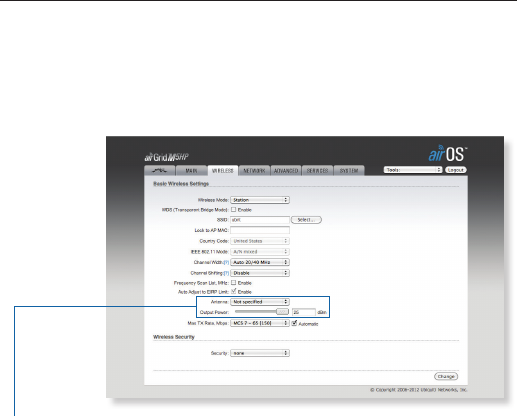Viewport: 517px width, 416px height.
Task: Click the airOS logo
Action: 448,154
